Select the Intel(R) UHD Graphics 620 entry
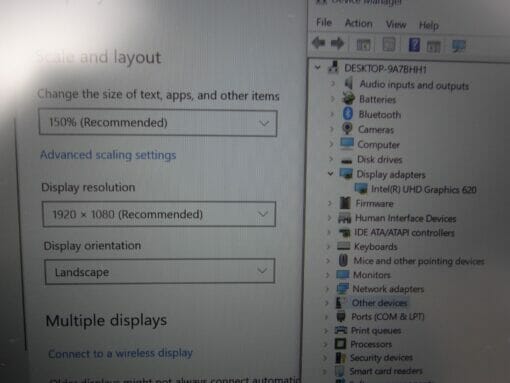Image resolution: width=510 pixels, height=383 pixels. coord(424,189)
